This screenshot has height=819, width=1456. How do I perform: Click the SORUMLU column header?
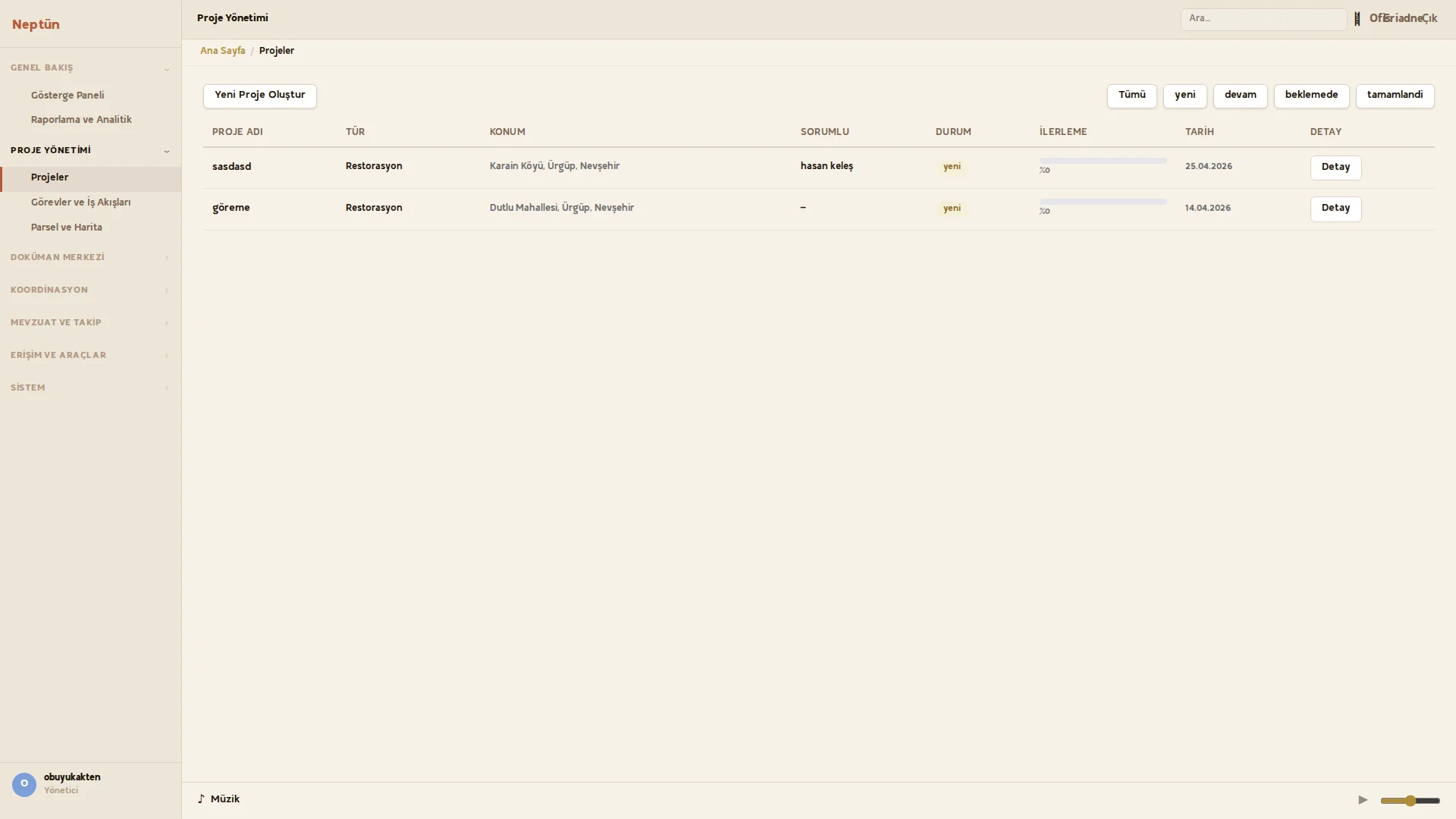pyautogui.click(x=824, y=132)
